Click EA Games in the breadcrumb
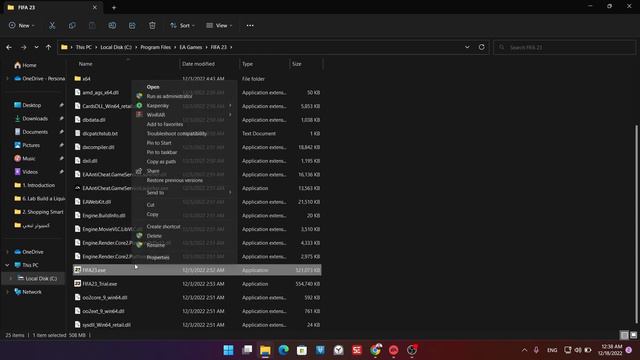The width and height of the screenshot is (640, 360). click(x=191, y=47)
